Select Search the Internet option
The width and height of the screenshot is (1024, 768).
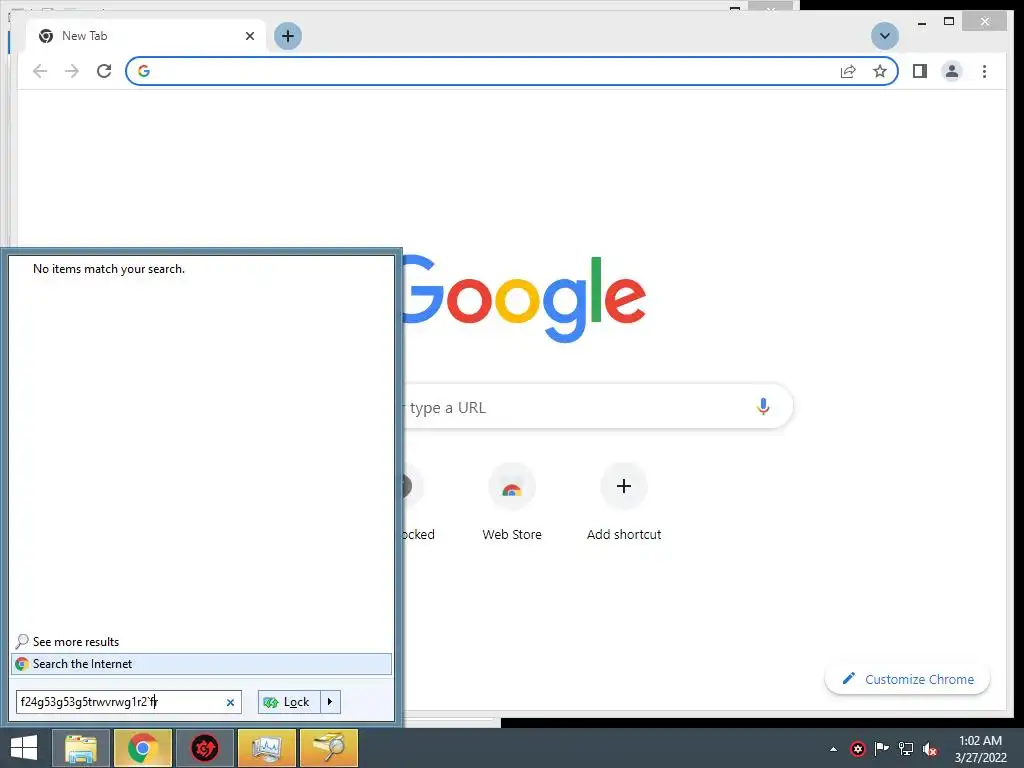point(202,664)
